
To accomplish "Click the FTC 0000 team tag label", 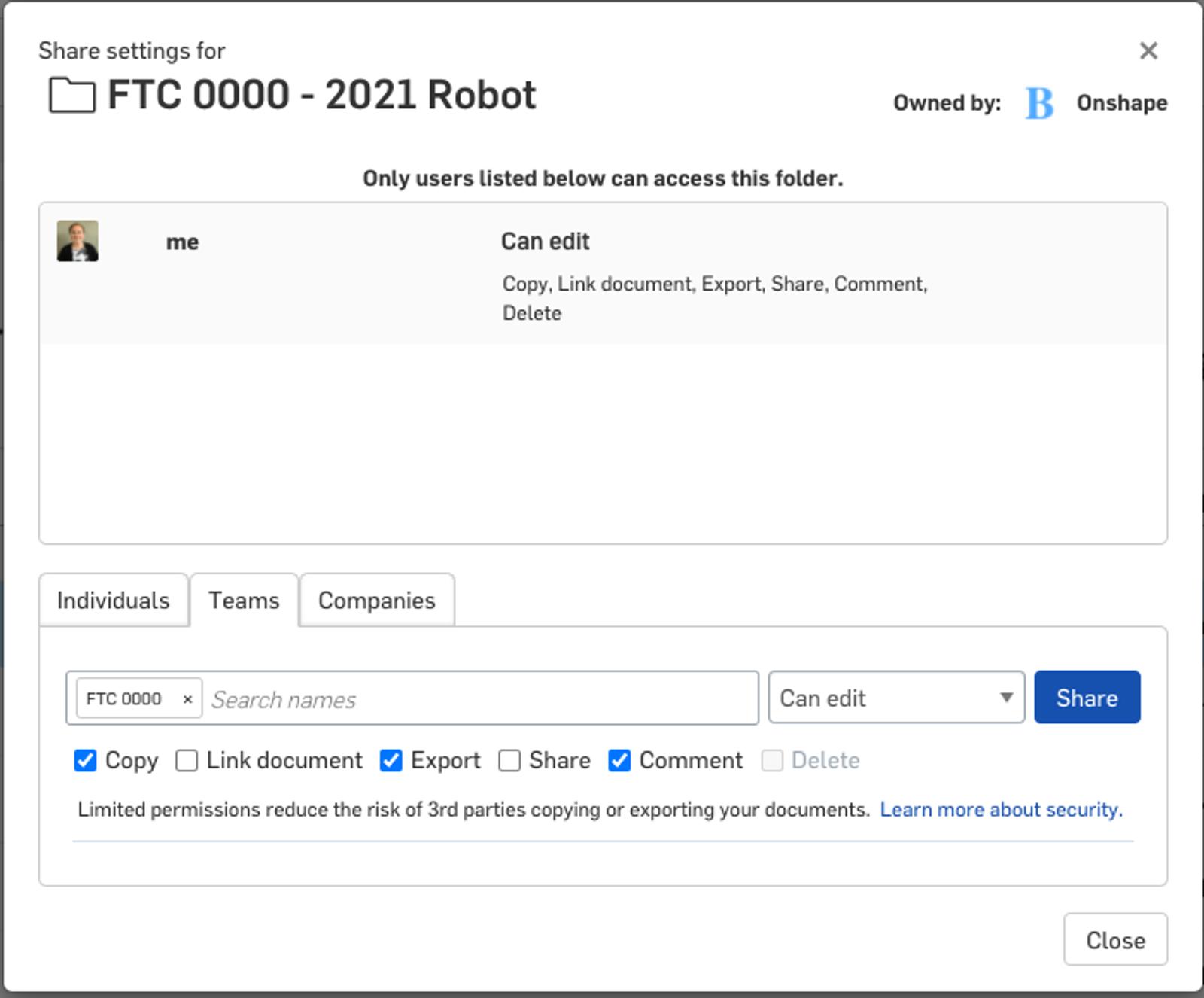I will point(124,699).
